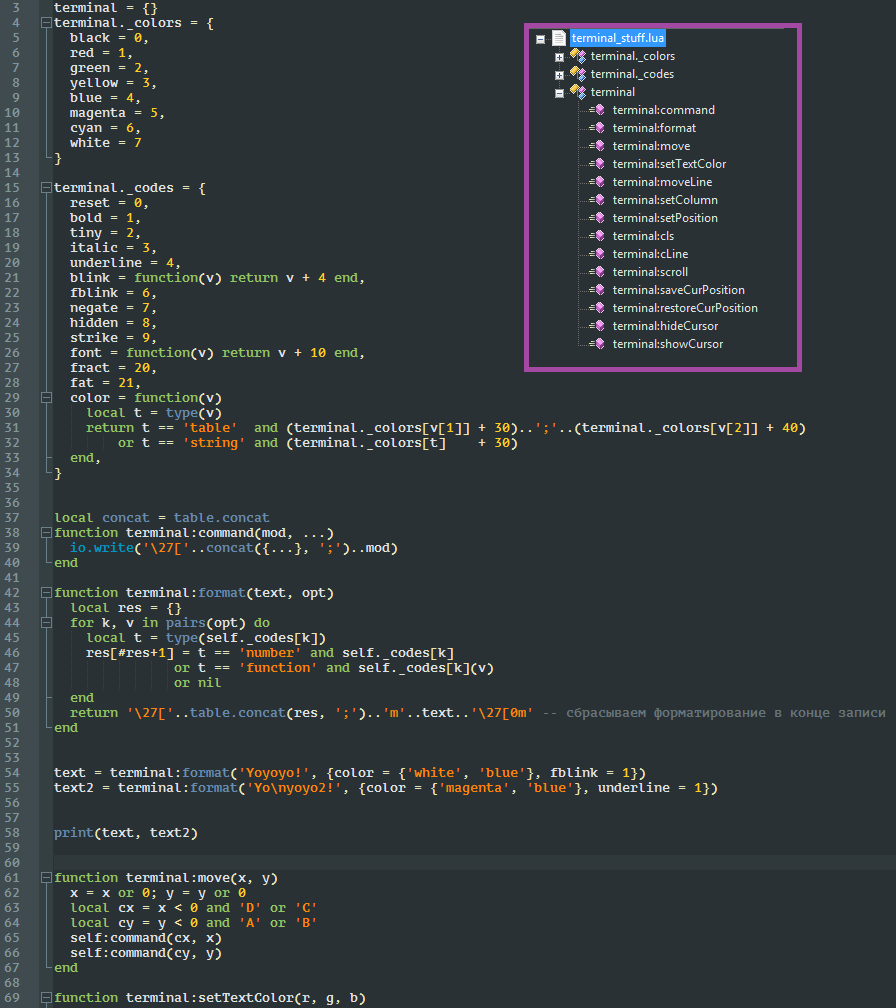Click the function icon beside terminal:setTextColor
896x1008 pixels.
tap(599, 164)
